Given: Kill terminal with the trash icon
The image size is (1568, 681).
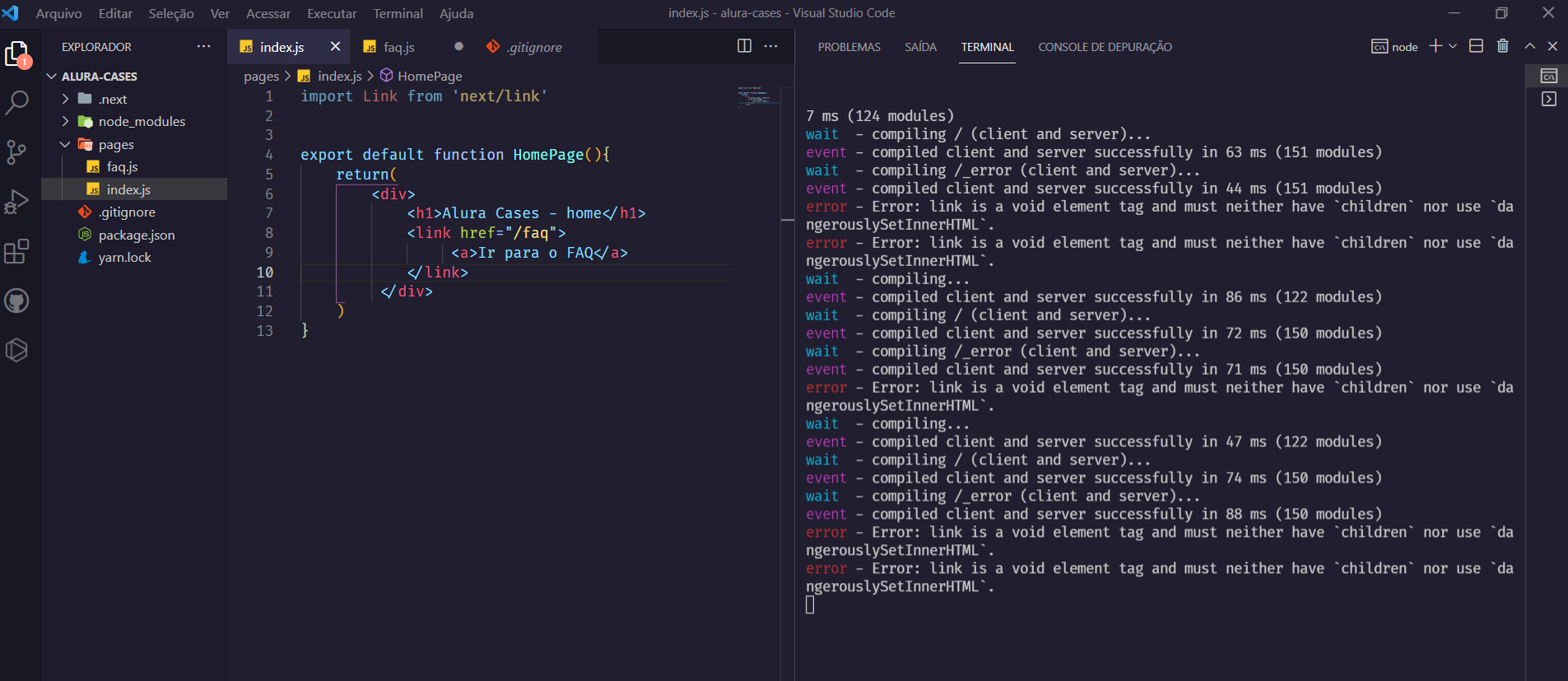Looking at the screenshot, I should 1502,46.
